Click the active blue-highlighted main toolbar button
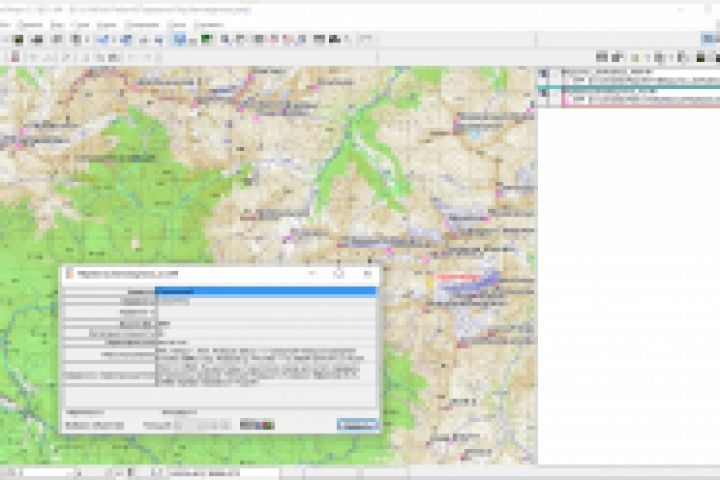Viewport: 720px width, 480px height. 179,40
